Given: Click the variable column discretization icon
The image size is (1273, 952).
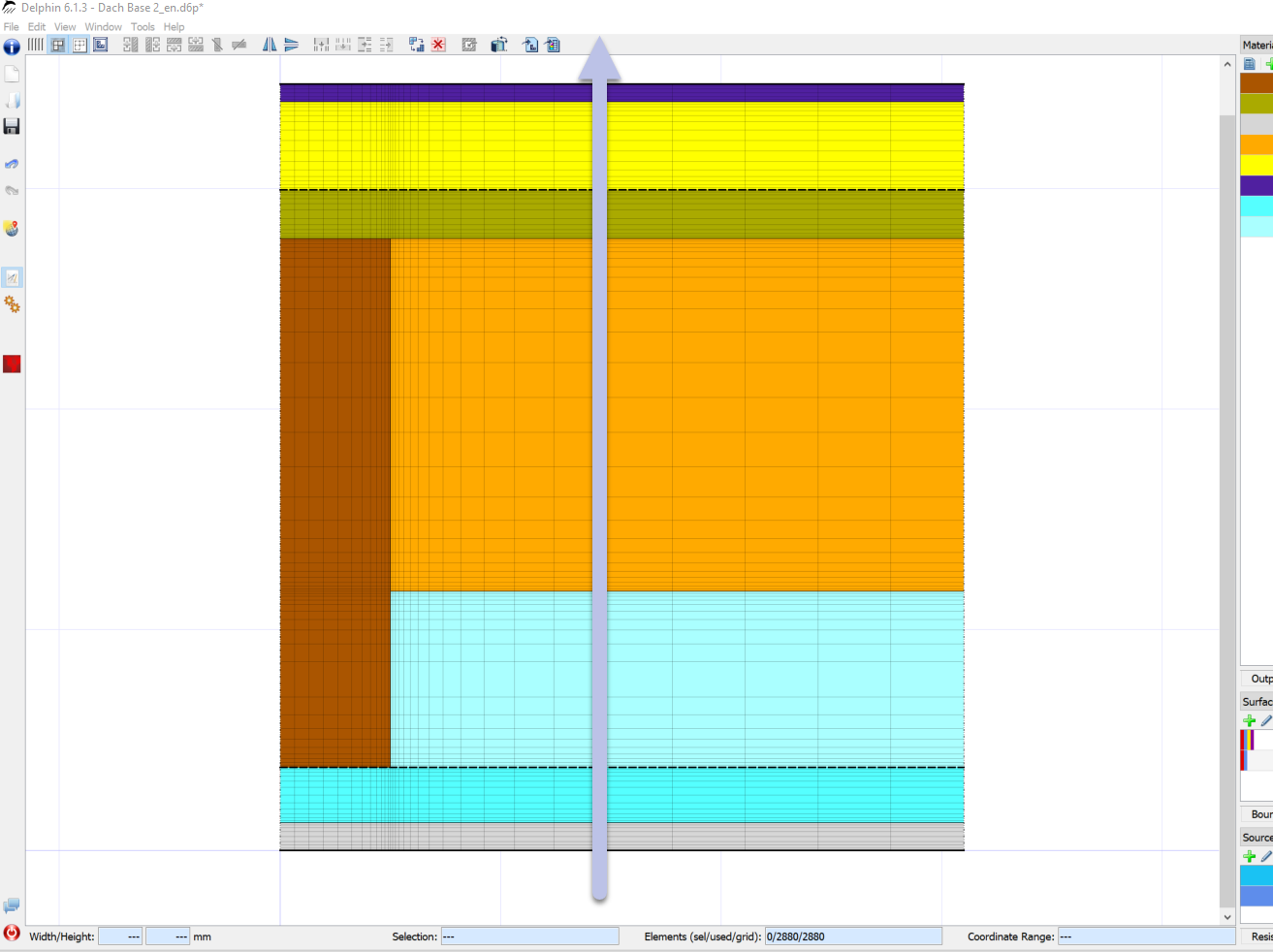Looking at the screenshot, I should [x=342, y=45].
